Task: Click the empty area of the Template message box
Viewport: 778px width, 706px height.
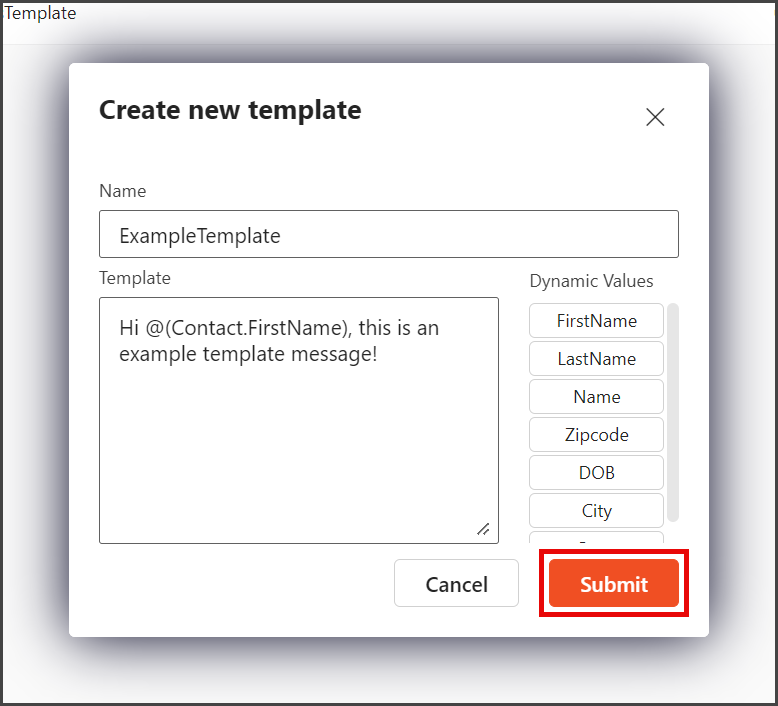Action: (299, 447)
